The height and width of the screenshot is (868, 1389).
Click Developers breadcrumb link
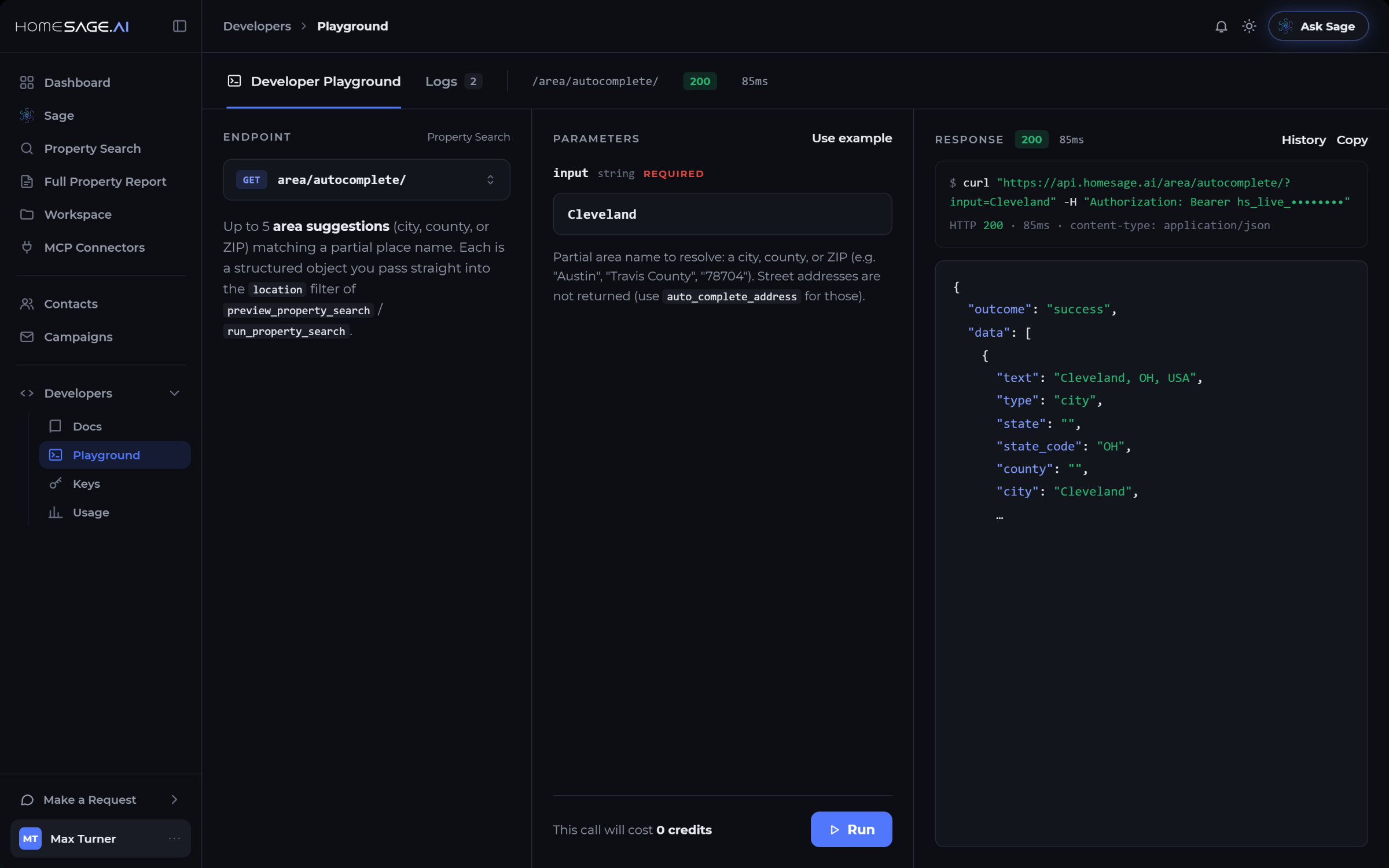click(x=257, y=26)
